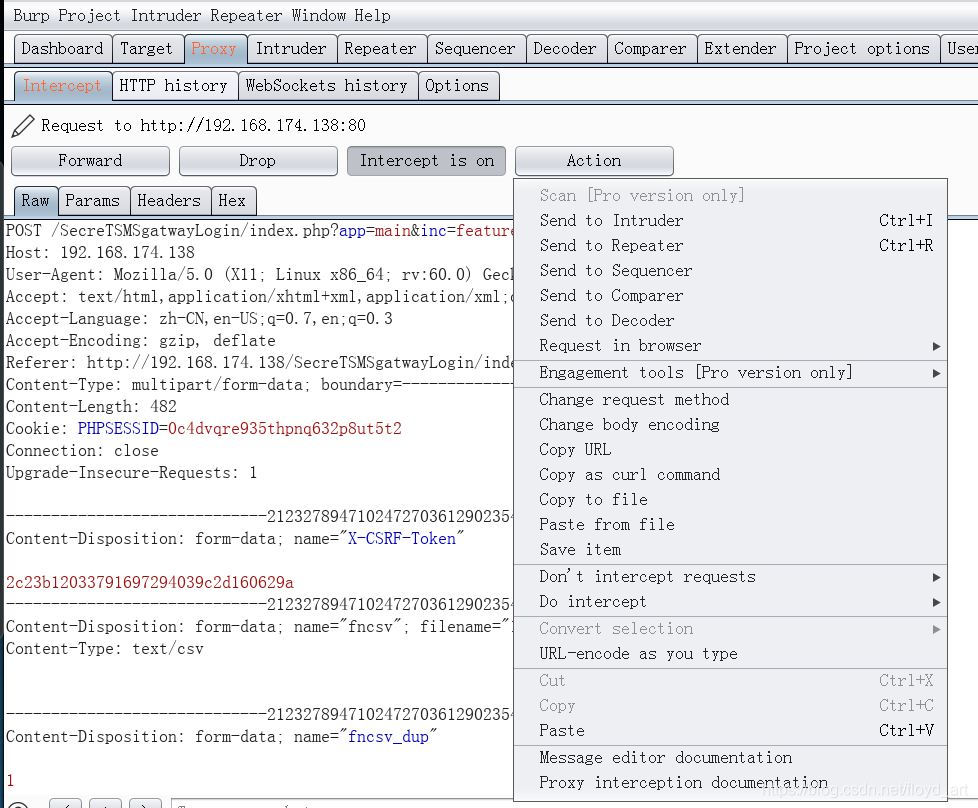Click the CSRF token value 2c23b120...
Screen dimensions: 978x808
(x=150, y=583)
